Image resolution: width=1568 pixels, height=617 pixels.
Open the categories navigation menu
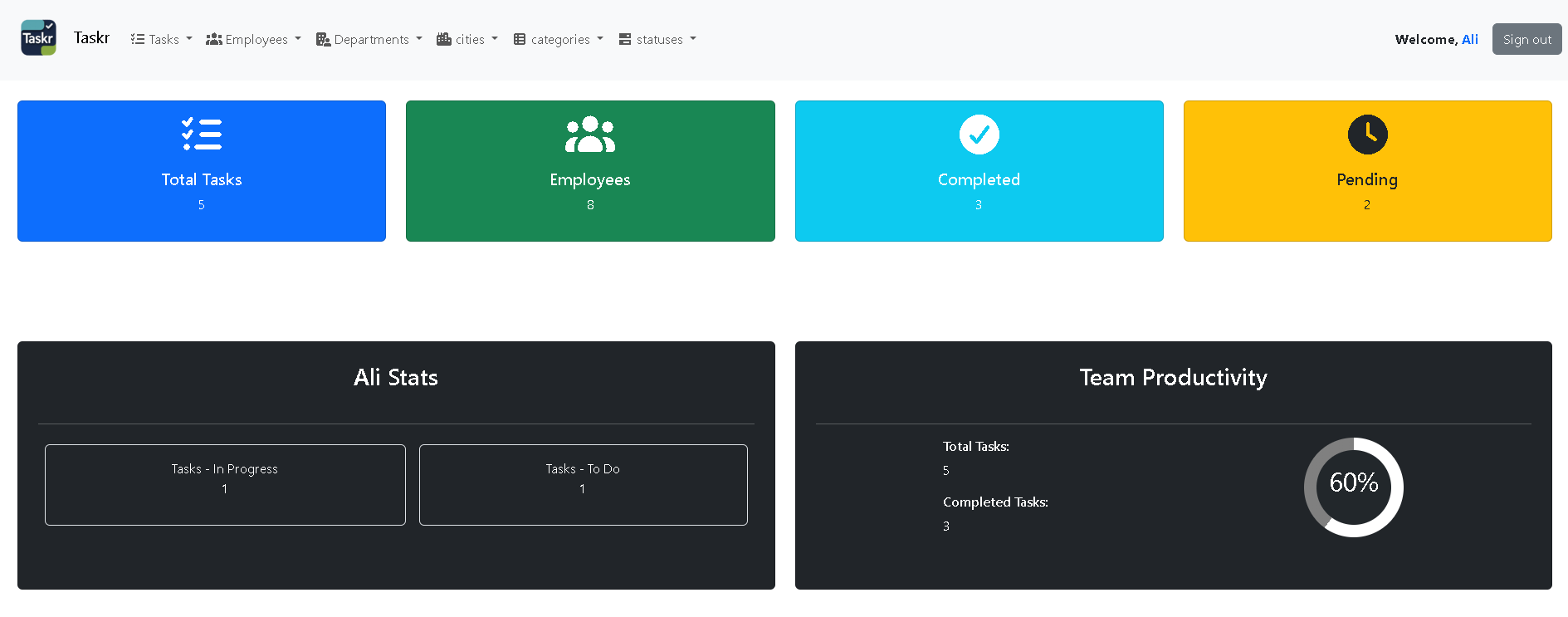[560, 40]
